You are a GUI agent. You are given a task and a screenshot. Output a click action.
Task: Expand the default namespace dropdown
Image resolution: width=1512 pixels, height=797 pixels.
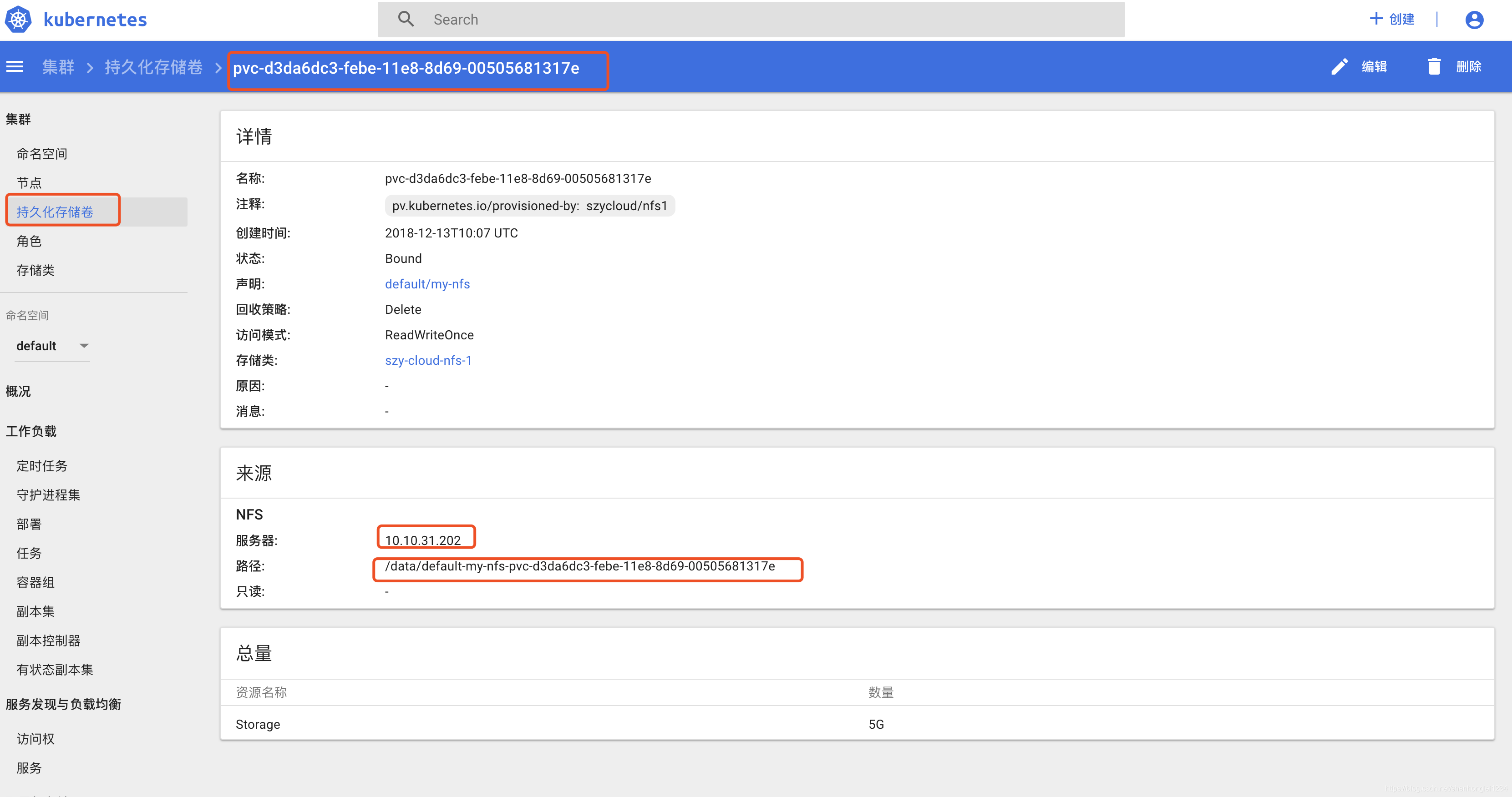(52, 346)
